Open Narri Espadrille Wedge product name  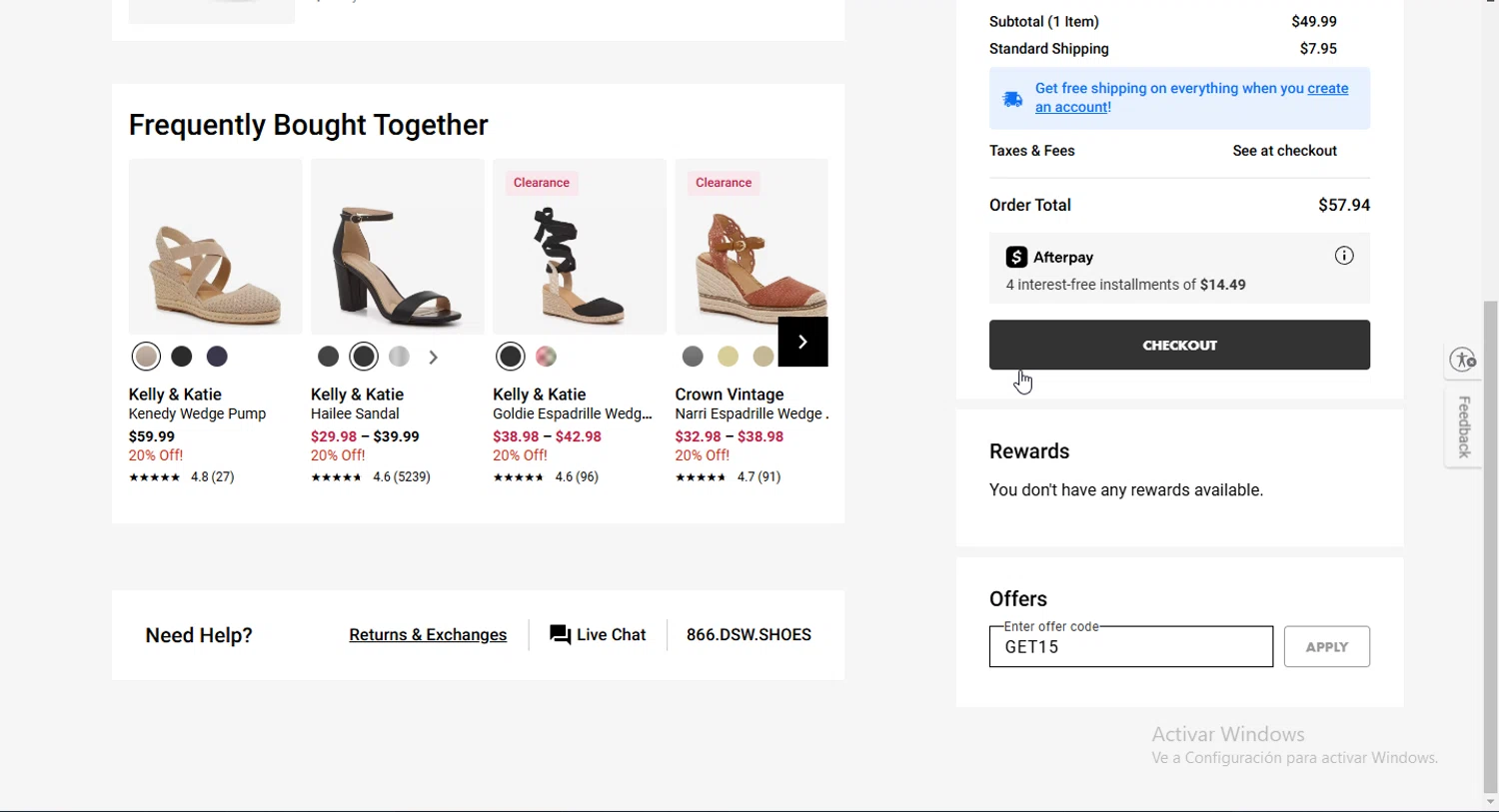coord(751,414)
